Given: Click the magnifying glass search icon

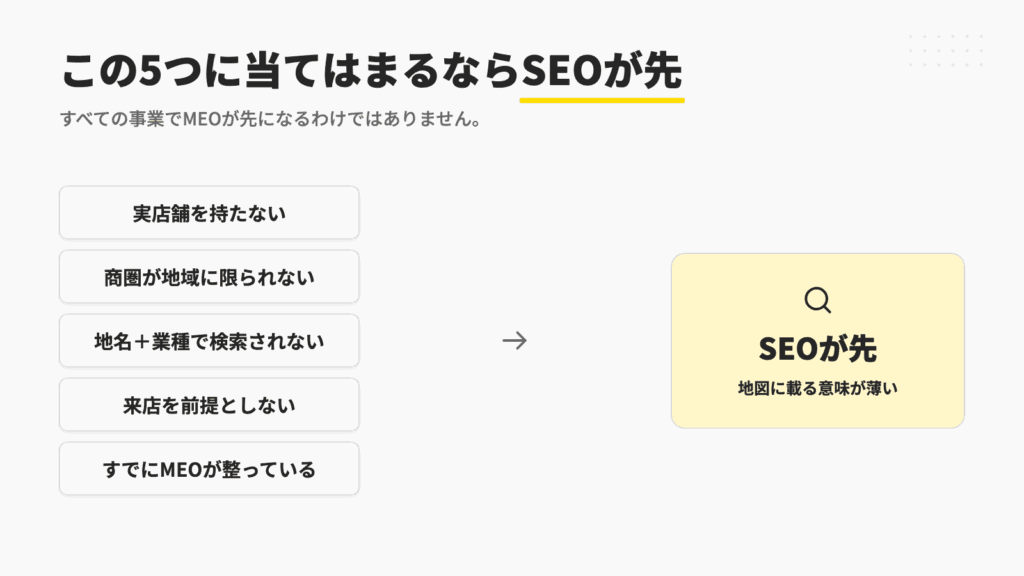Looking at the screenshot, I should pos(818,300).
